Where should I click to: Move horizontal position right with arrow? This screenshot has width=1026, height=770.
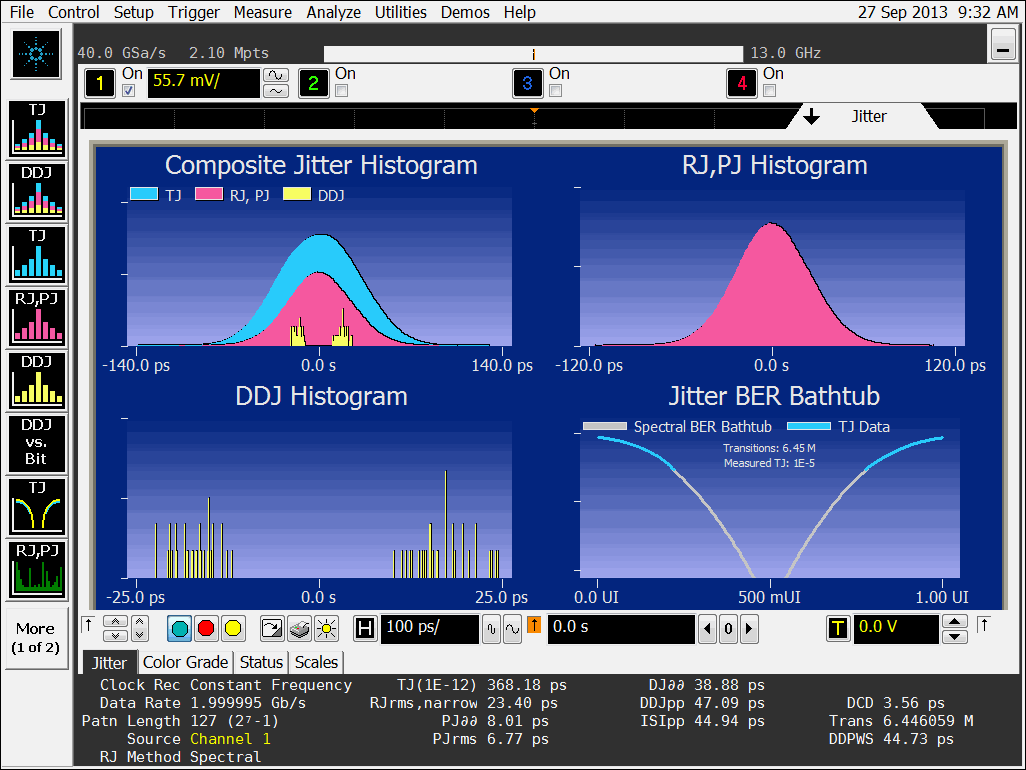(749, 629)
